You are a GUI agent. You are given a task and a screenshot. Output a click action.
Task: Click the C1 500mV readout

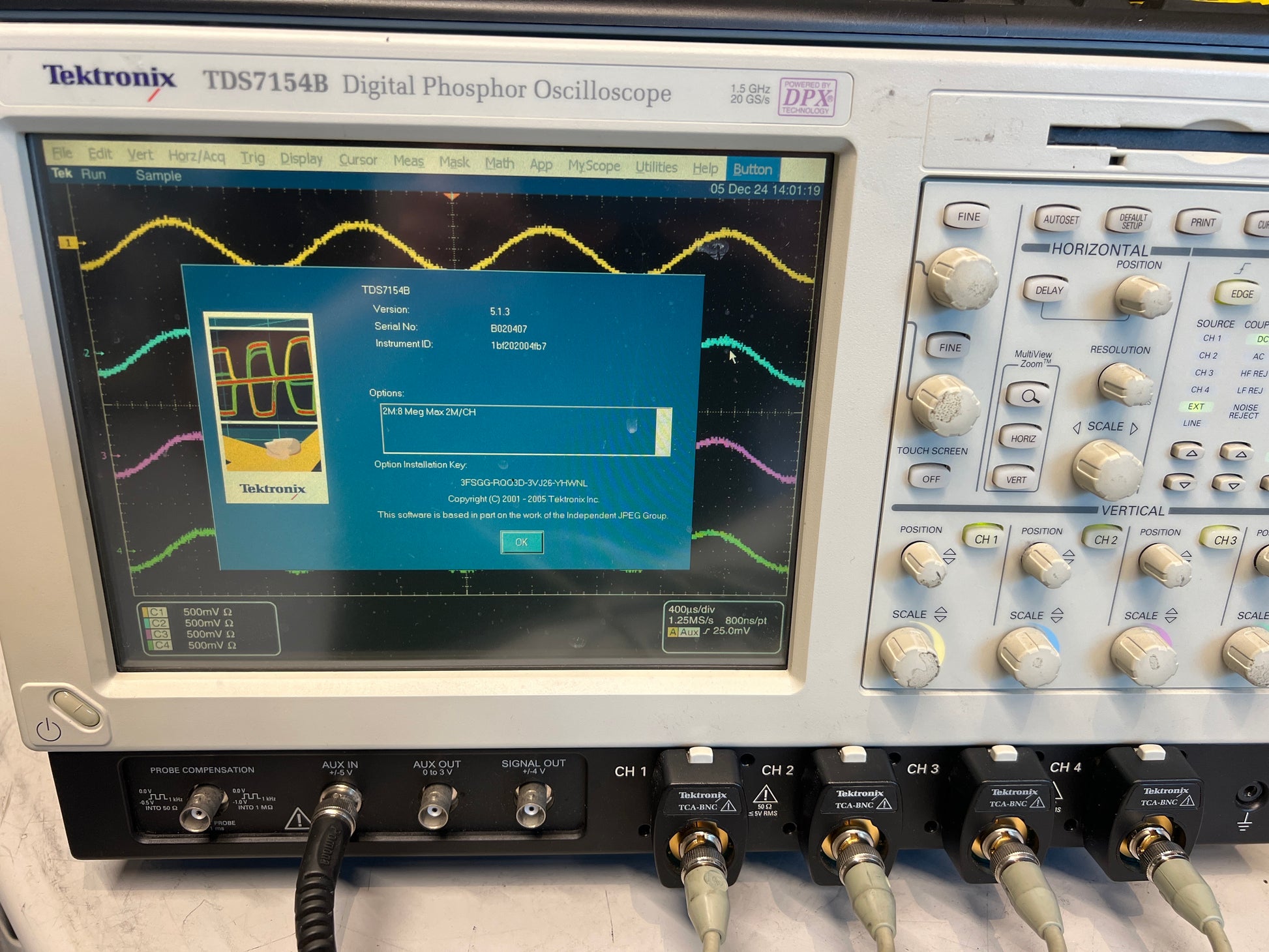189,612
